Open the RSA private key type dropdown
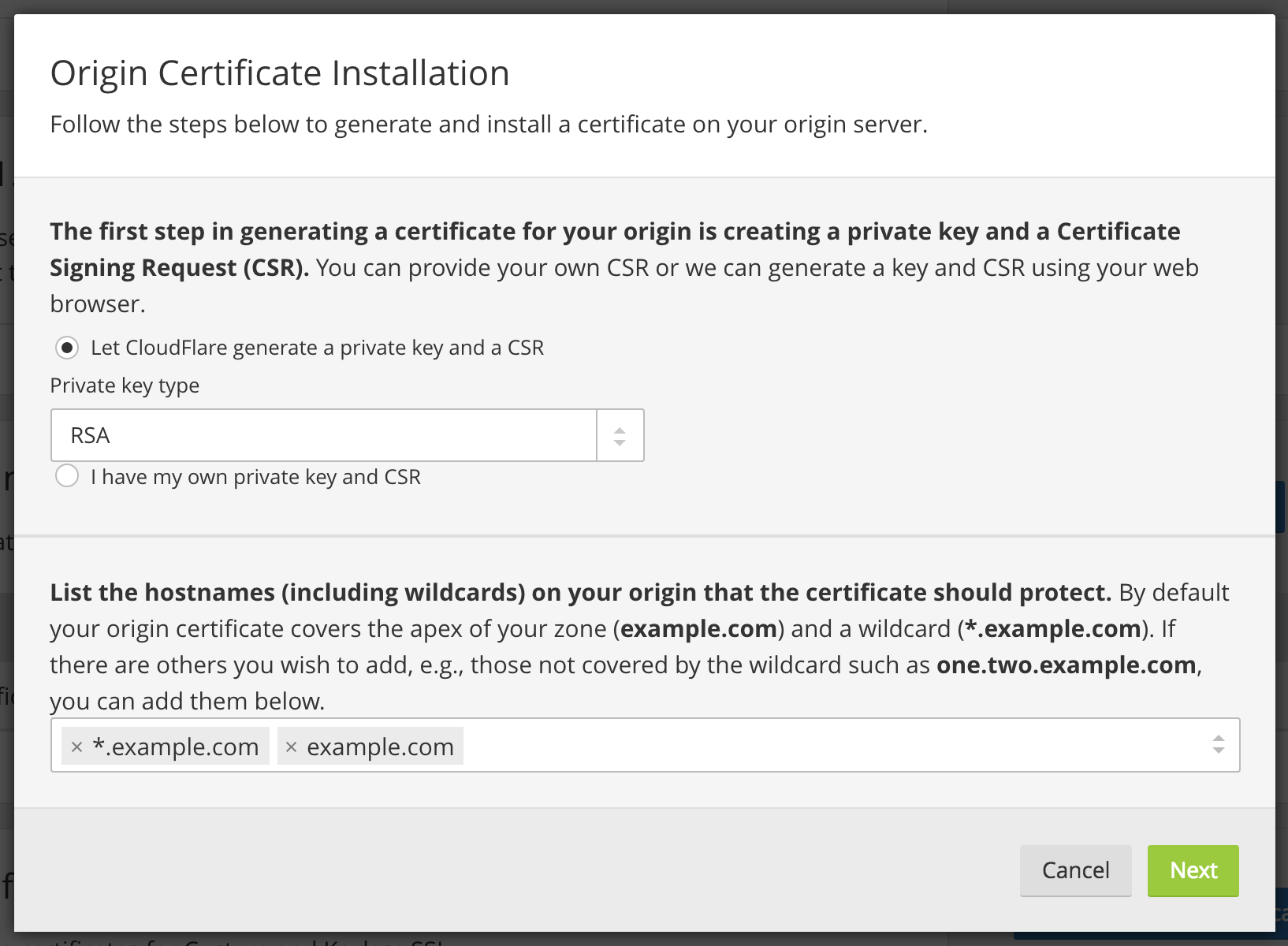1288x946 pixels. (323, 435)
